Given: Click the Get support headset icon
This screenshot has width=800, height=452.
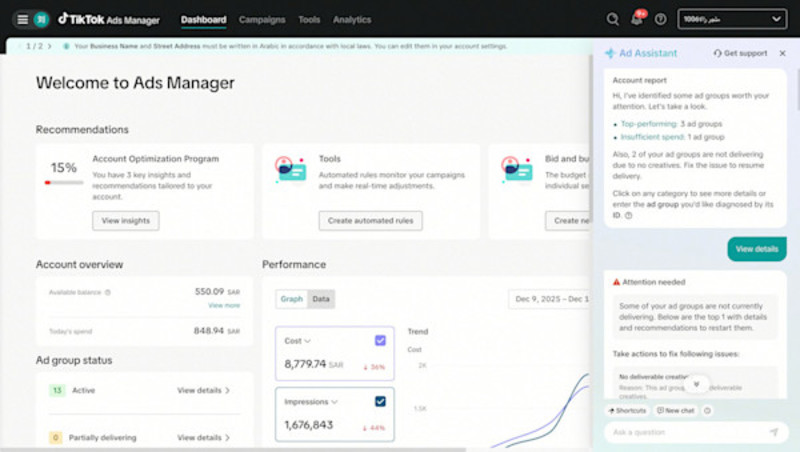Looking at the screenshot, I should pyautogui.click(x=718, y=53).
